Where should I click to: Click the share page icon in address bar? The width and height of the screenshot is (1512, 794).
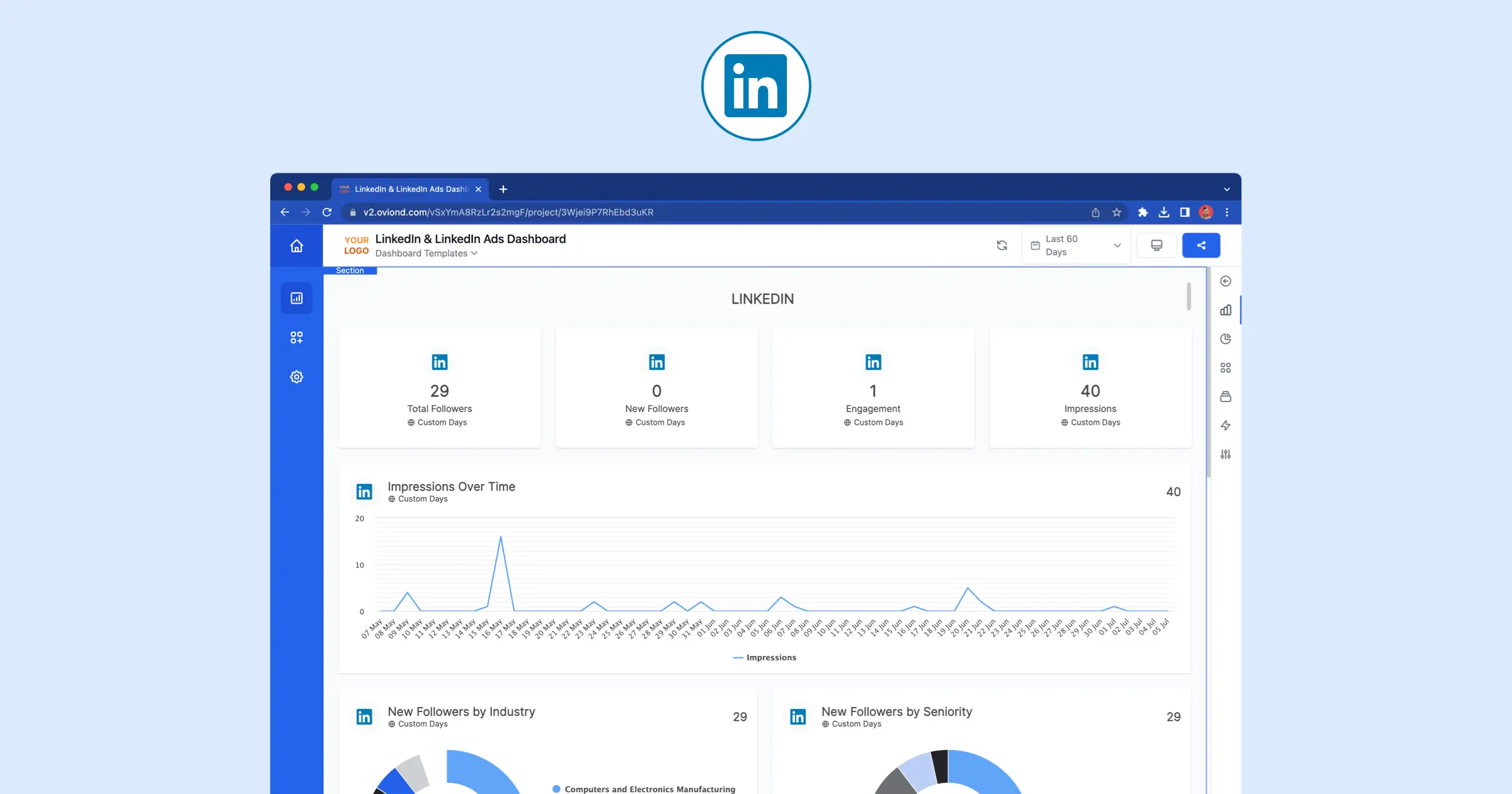pyautogui.click(x=1096, y=212)
